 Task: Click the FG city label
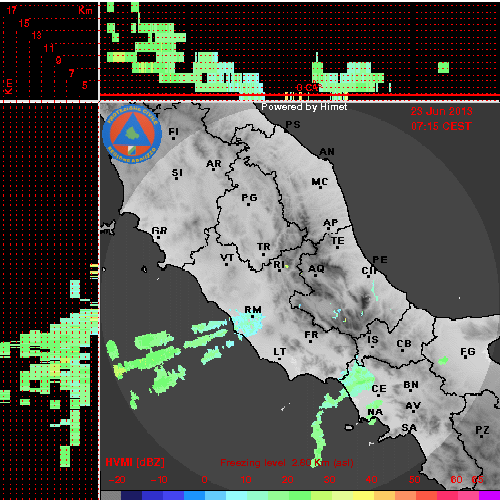point(468,352)
